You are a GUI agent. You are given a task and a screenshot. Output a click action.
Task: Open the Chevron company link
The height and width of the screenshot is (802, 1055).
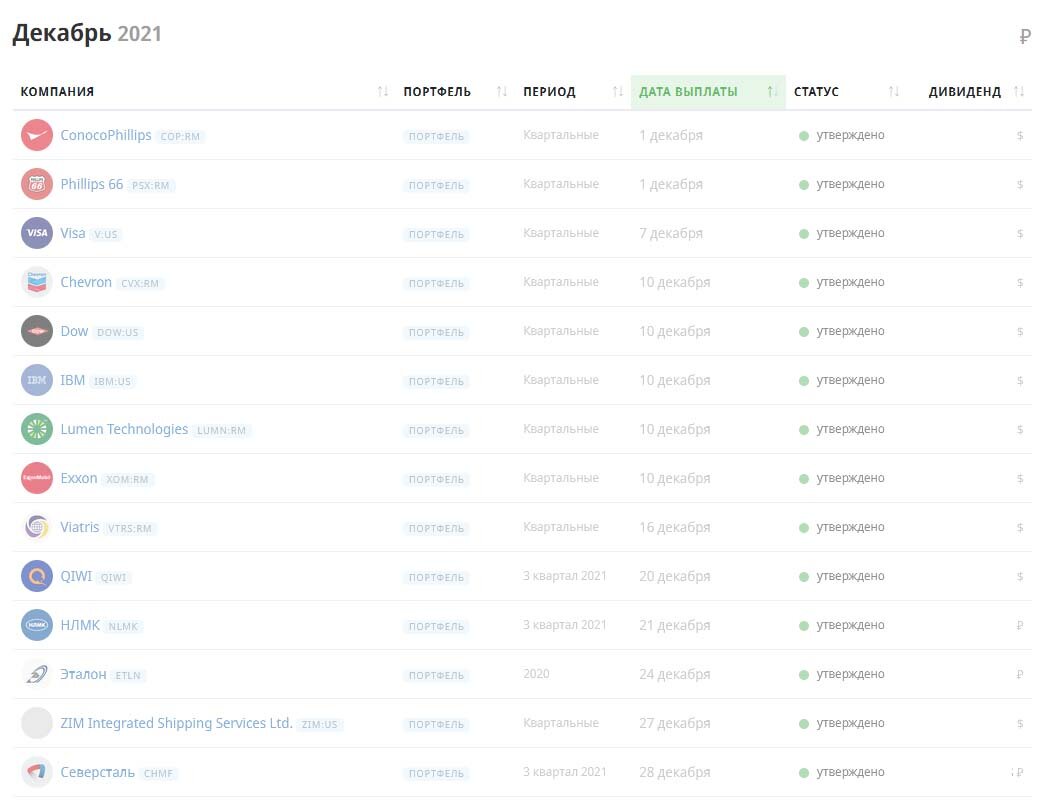point(86,282)
